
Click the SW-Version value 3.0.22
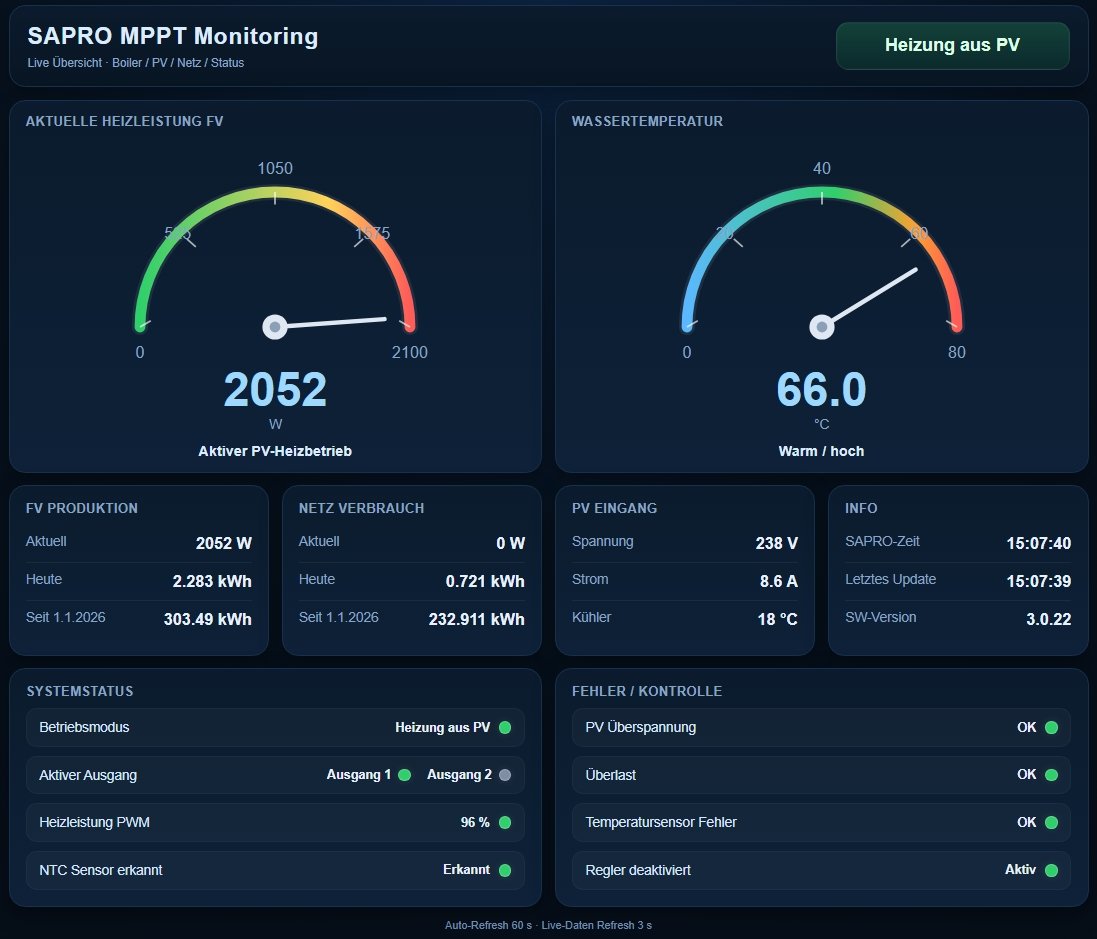click(1049, 619)
